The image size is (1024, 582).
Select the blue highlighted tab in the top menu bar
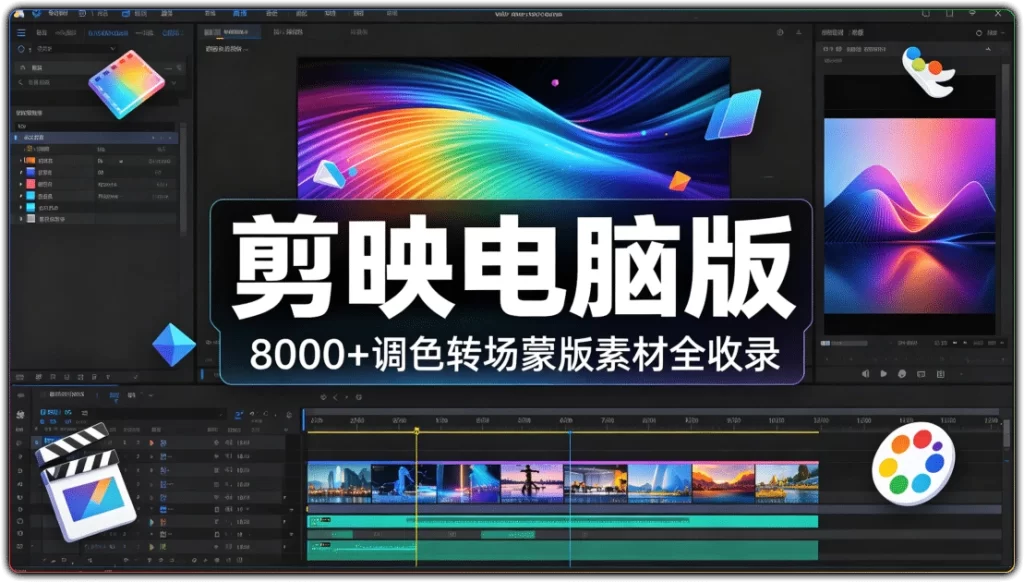(240, 13)
